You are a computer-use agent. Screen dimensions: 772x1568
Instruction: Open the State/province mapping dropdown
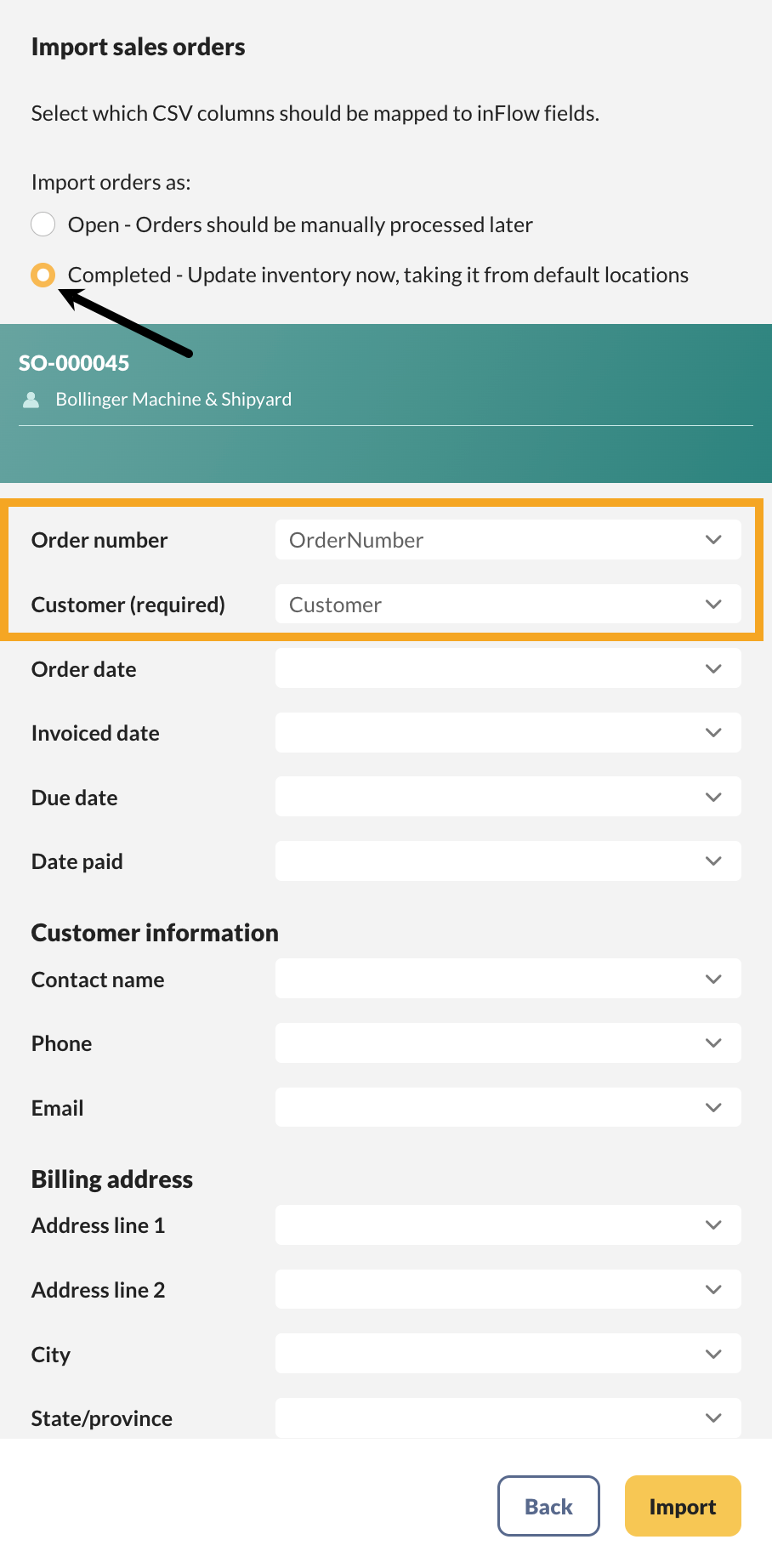click(508, 1417)
